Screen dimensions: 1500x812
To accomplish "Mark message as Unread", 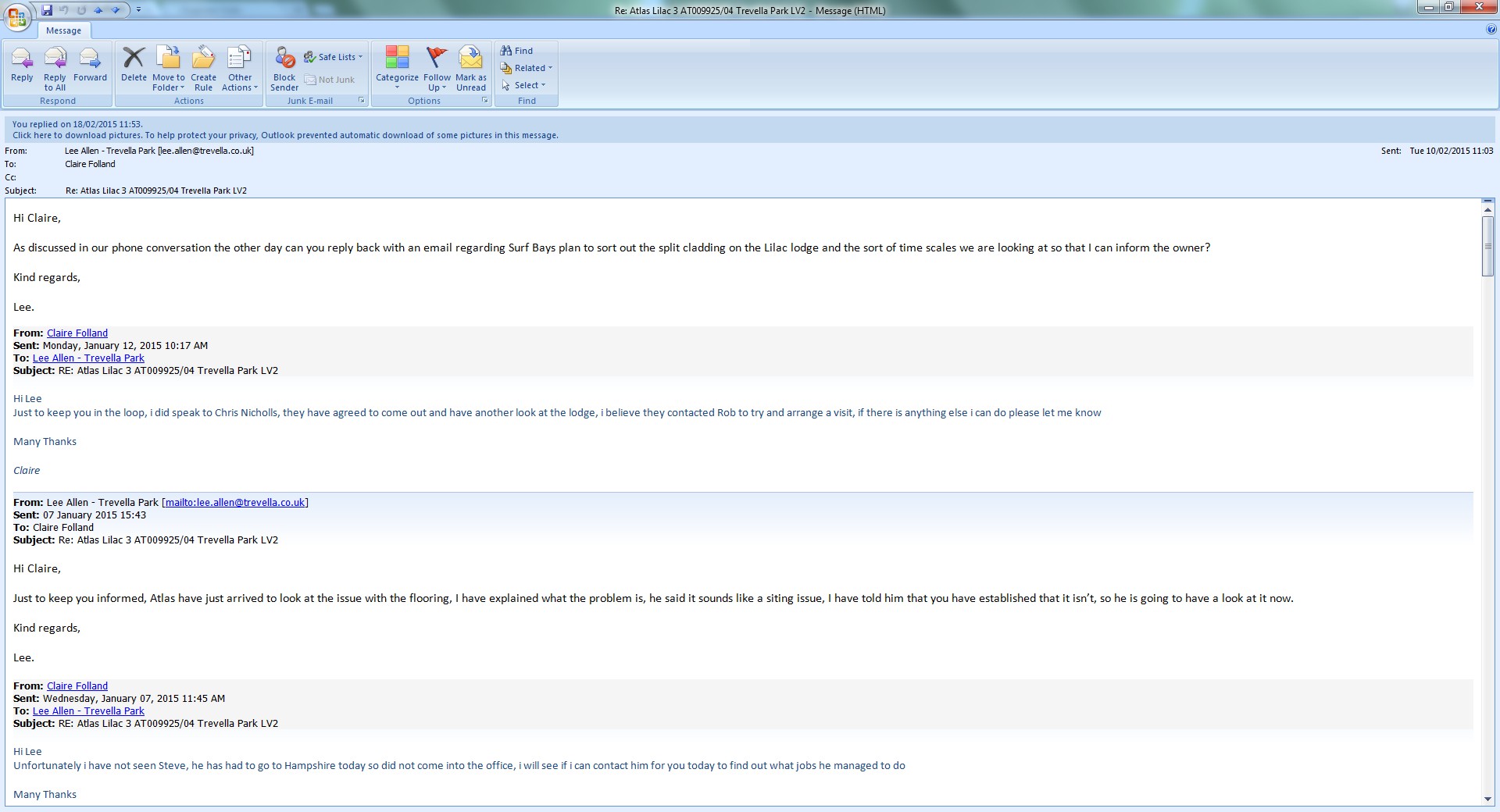I will click(471, 69).
